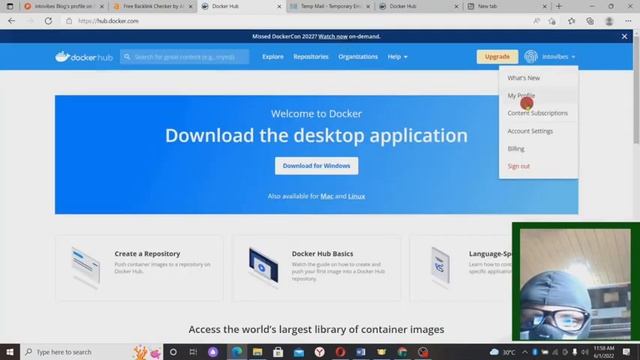Image resolution: width=640 pixels, height=360 pixels.
Task: Open Task View on the taskbar
Action: tap(193, 352)
